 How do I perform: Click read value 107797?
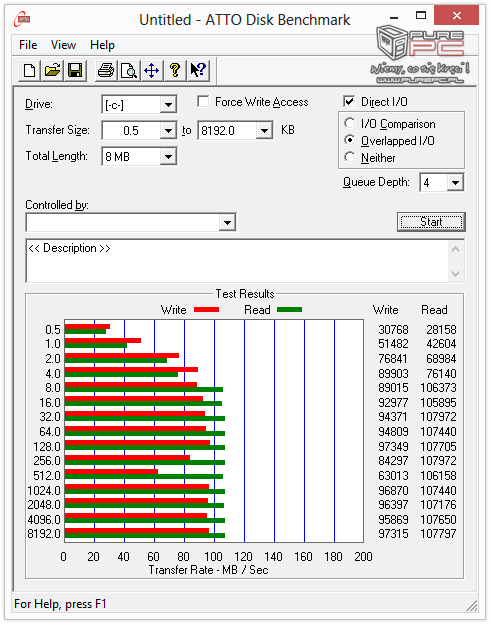click(x=438, y=534)
